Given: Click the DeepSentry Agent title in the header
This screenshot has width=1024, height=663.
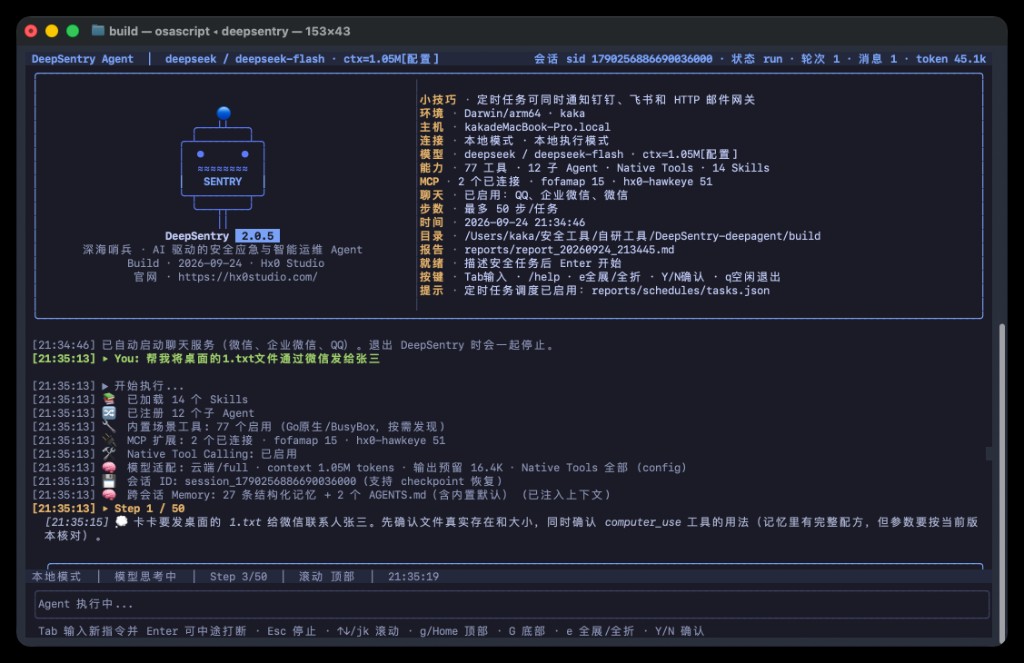Looking at the screenshot, I should point(82,59).
